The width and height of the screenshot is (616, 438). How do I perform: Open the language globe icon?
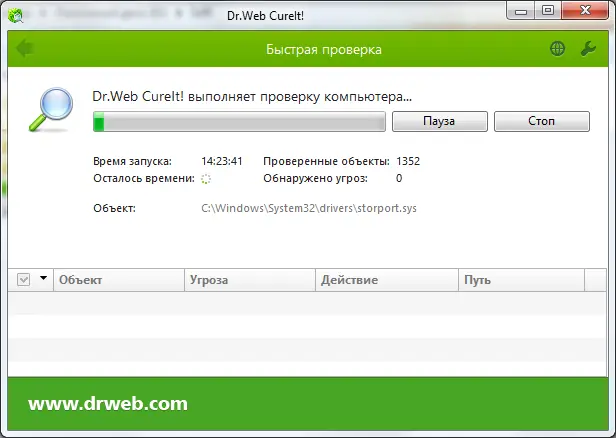557,49
